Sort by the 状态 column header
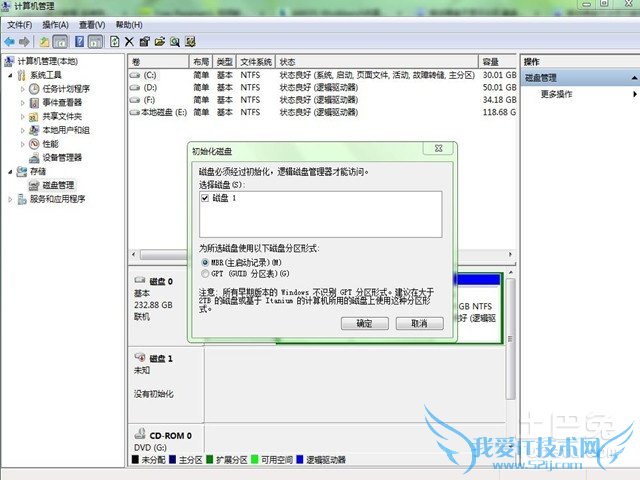This screenshot has width=640, height=480. click(x=376, y=62)
